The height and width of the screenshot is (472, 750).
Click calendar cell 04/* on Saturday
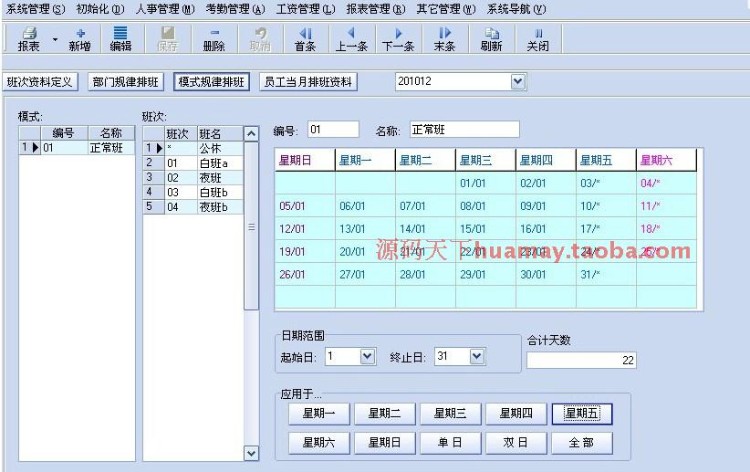(666, 183)
